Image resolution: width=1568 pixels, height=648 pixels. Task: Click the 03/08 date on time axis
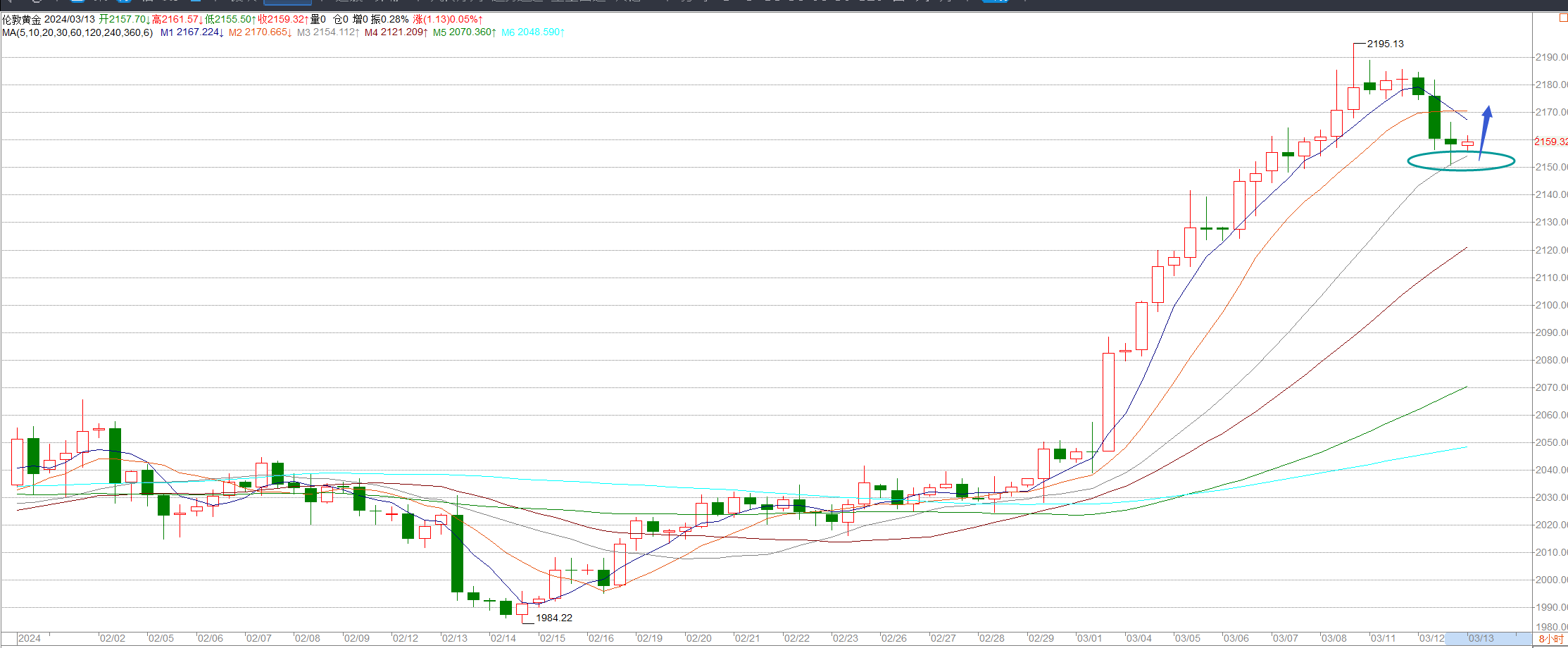point(1334,638)
